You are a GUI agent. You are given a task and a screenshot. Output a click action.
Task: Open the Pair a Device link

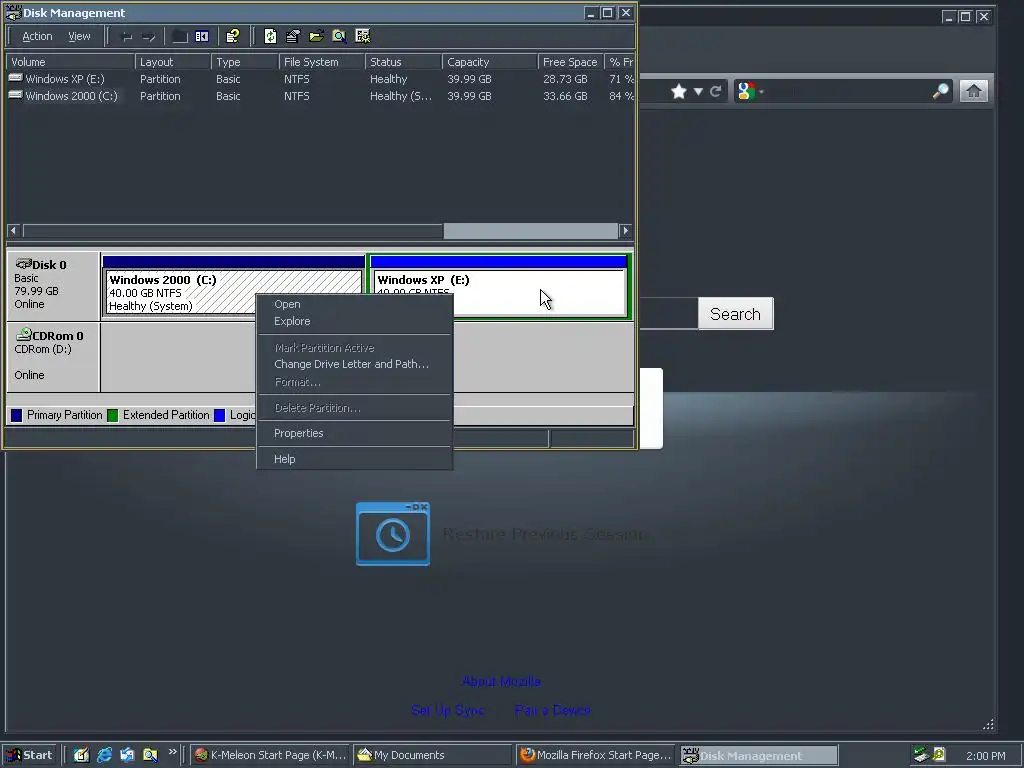tap(552, 711)
